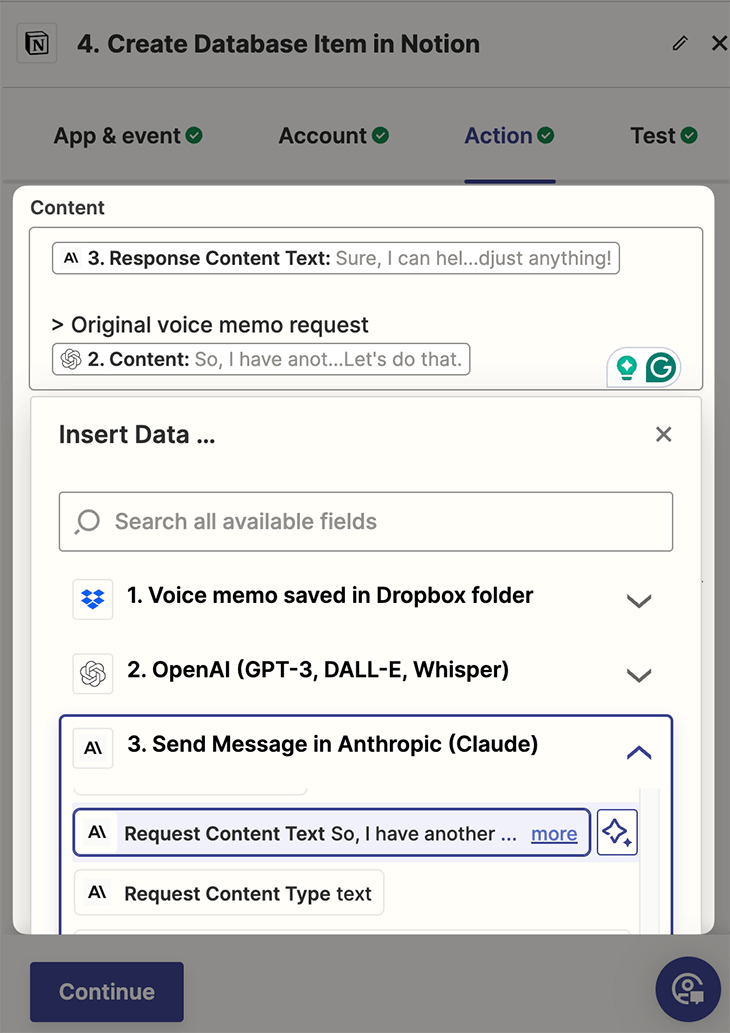730x1033 pixels.
Task: Click the Continue button
Action: 107,991
